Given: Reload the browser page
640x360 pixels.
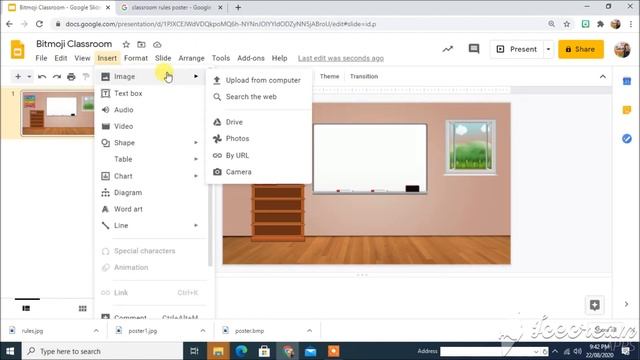Looking at the screenshot, I should pyautogui.click(x=39, y=24).
